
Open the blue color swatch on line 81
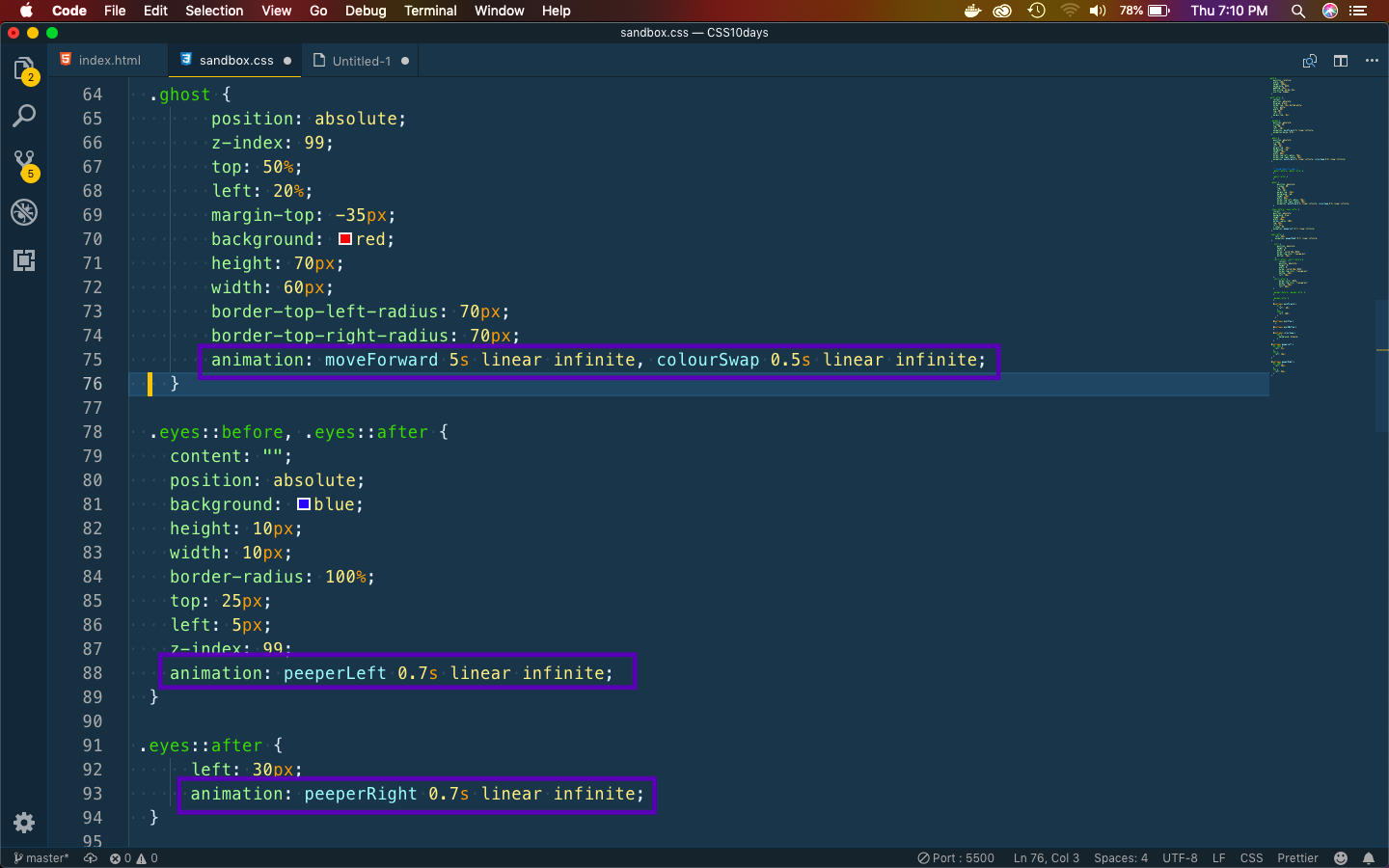pos(304,504)
